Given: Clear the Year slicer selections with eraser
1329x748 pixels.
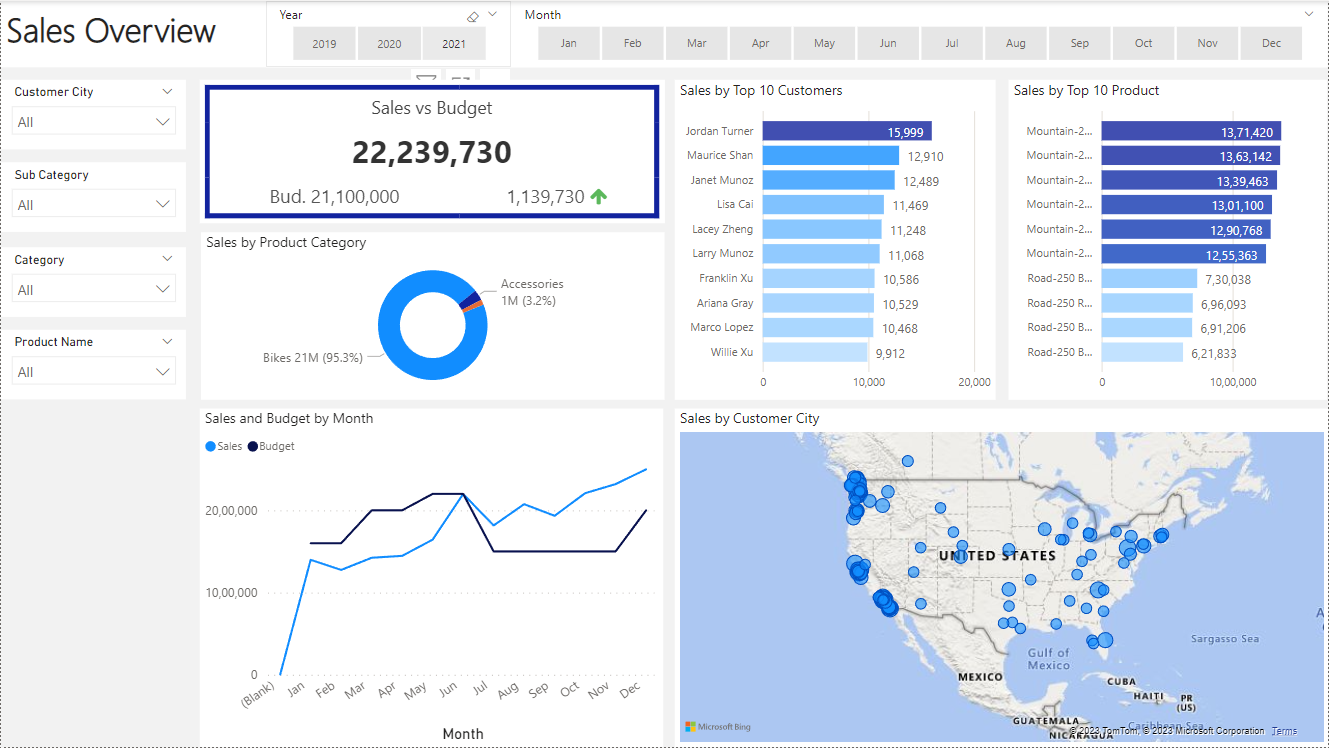Looking at the screenshot, I should click(473, 16).
